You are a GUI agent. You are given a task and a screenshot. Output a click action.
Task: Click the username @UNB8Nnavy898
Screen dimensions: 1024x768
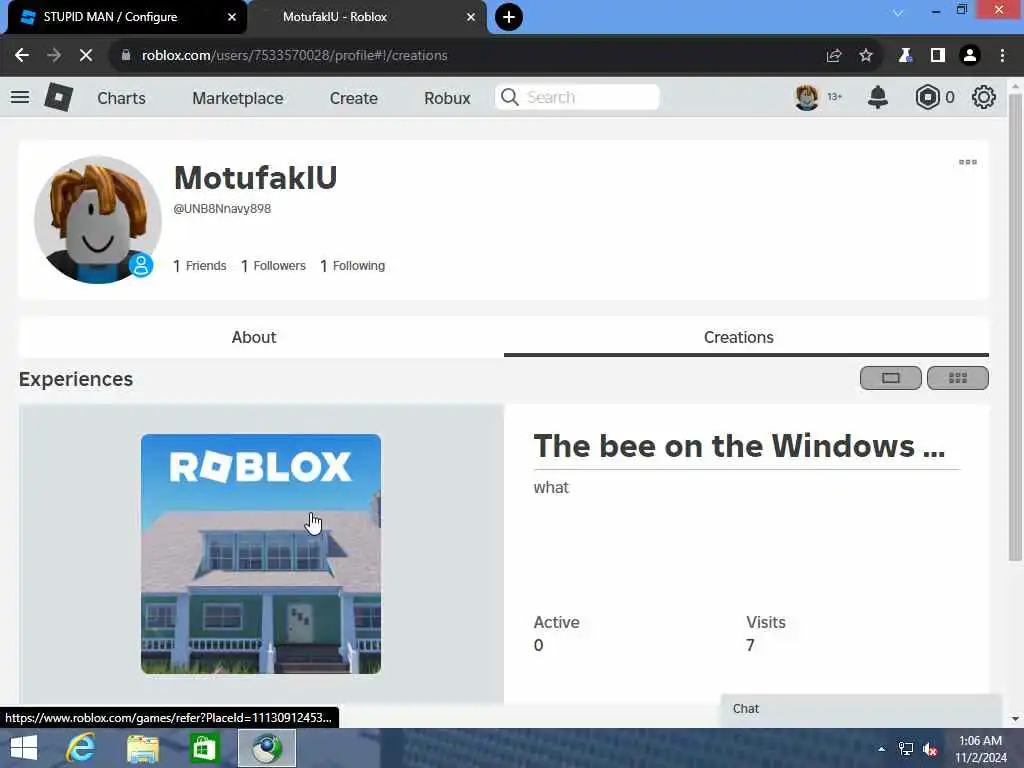(222, 209)
